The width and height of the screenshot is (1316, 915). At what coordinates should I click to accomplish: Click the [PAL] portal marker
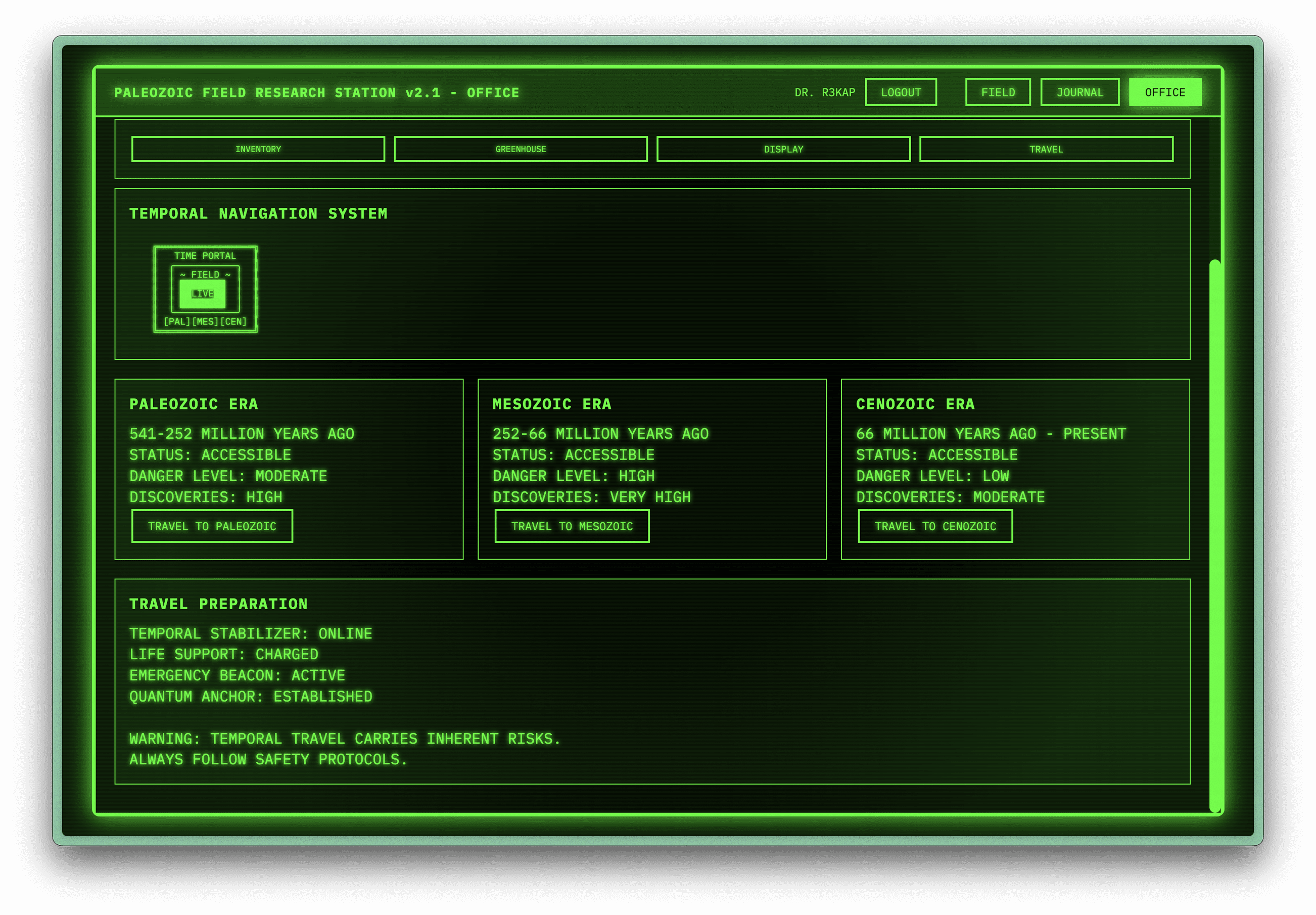click(x=177, y=322)
